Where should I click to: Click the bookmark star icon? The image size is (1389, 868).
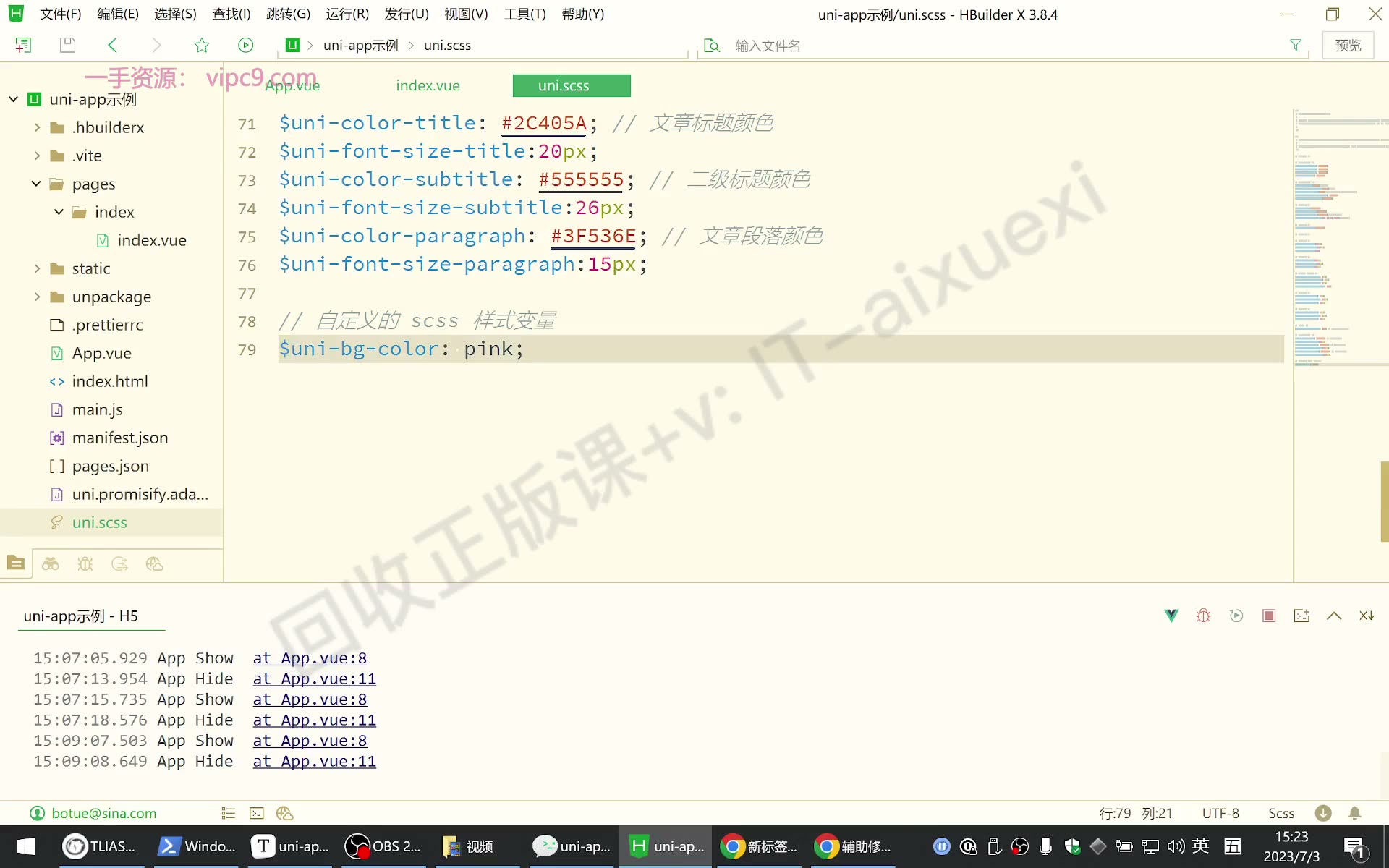pos(201,45)
